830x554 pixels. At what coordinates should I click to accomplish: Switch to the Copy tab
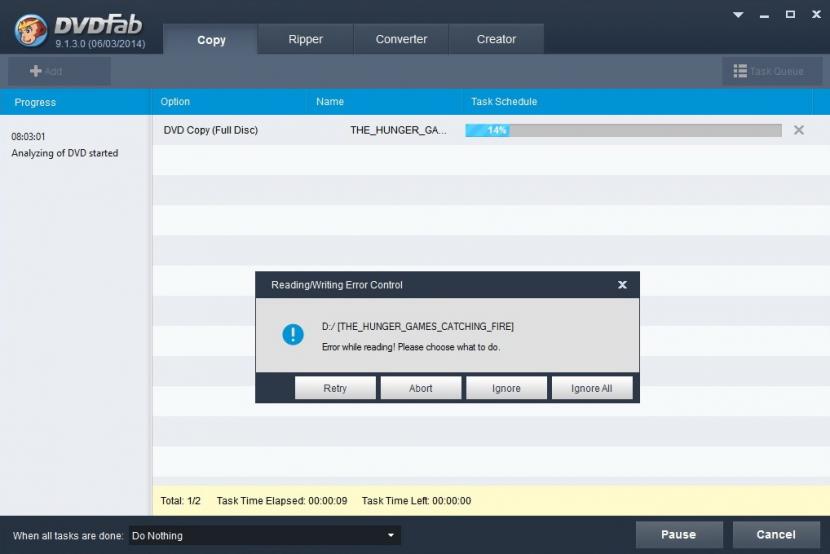211,39
